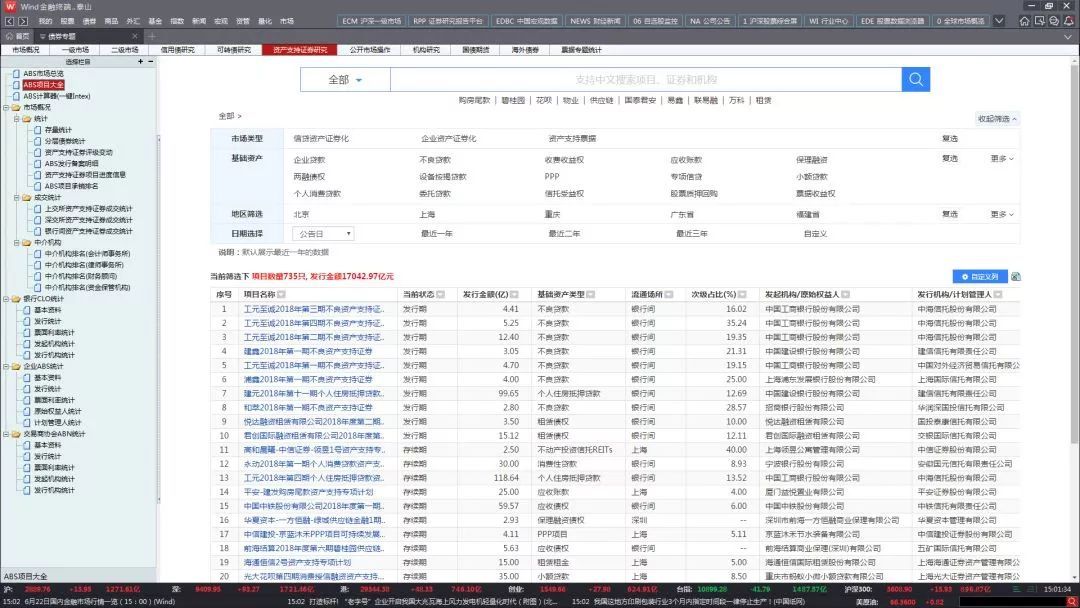Image resolution: width=1080 pixels, height=608 pixels.
Task: Add a new tab with the plus icon
Action: click(x=152, y=36)
